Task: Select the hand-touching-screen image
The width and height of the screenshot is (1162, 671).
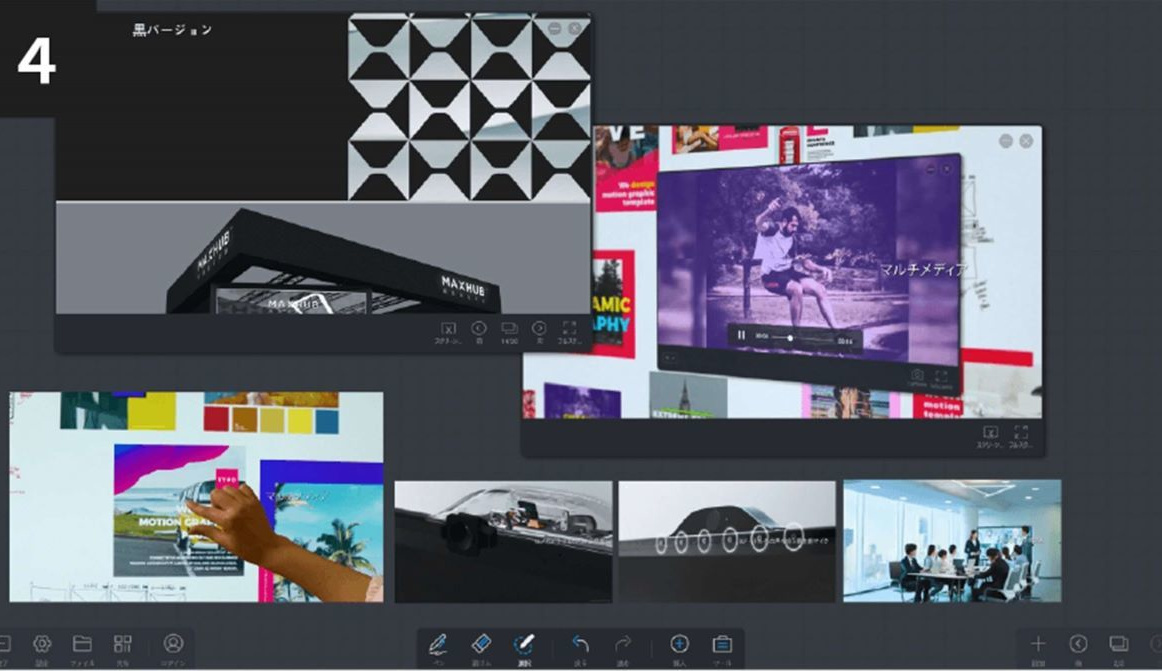Action: coord(196,497)
